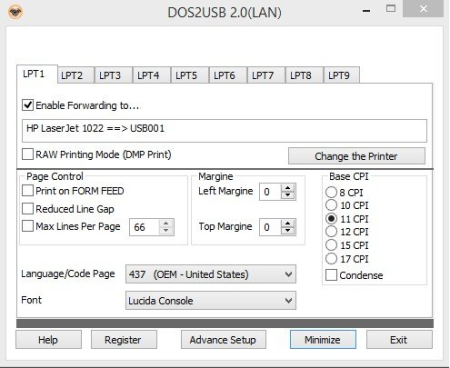Check Print on FORM FEED option
Image resolution: width=450 pixels, height=368 pixels.
click(28, 191)
